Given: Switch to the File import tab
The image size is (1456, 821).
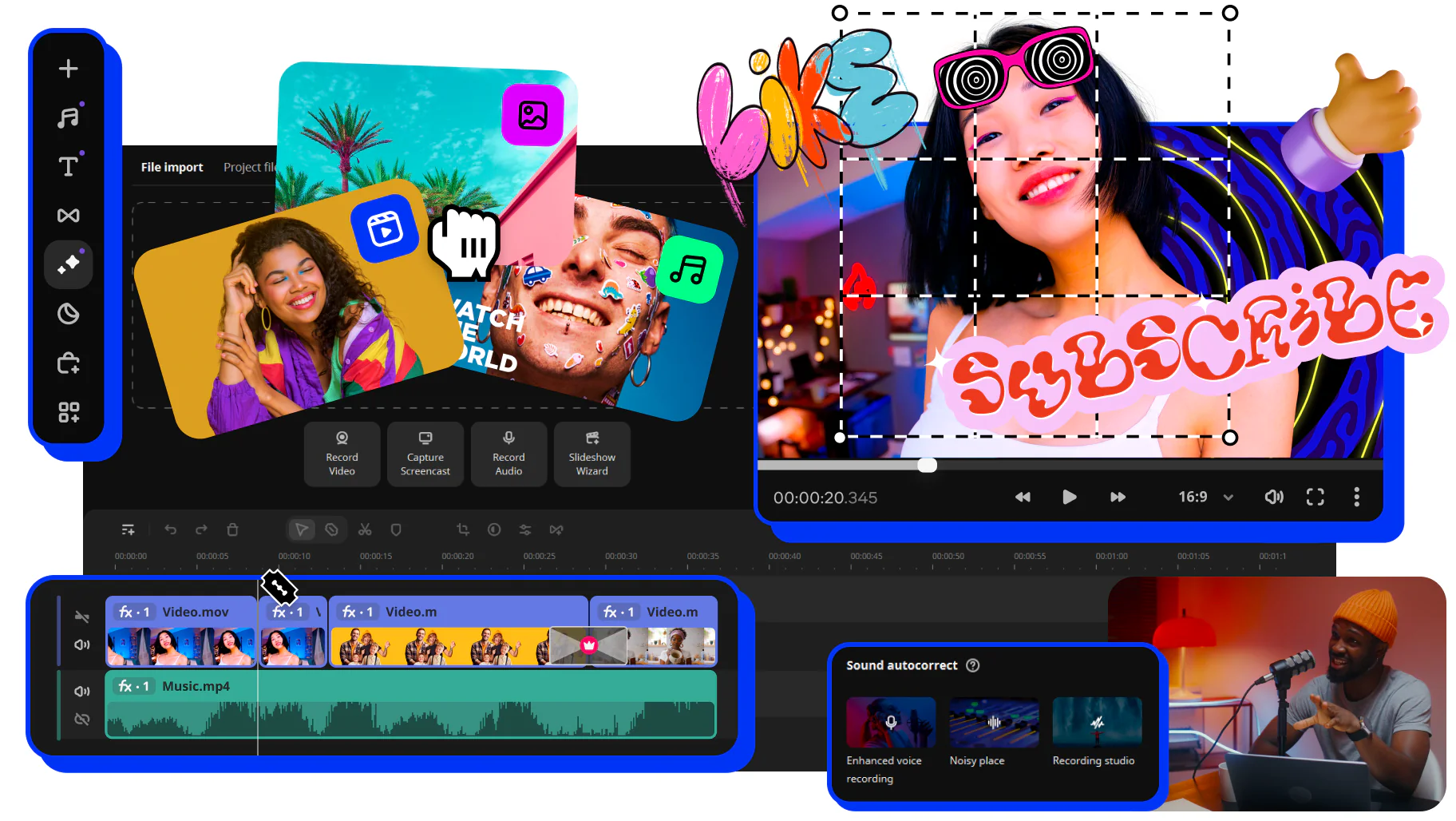Looking at the screenshot, I should coord(171,167).
